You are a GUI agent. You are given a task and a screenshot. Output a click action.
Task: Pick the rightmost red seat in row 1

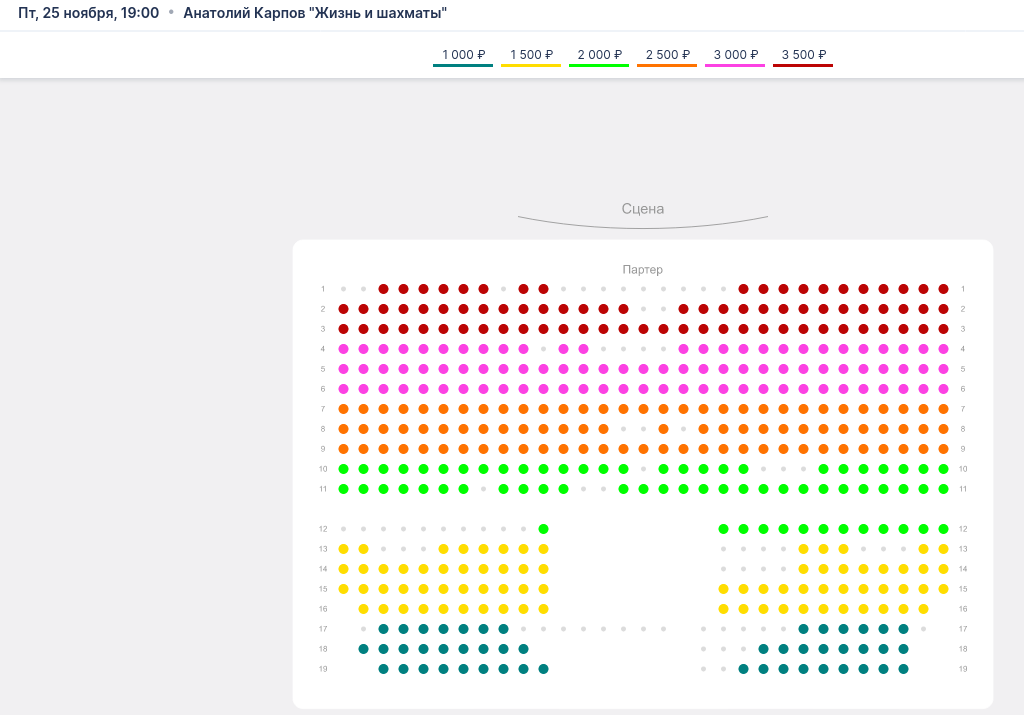(x=943, y=289)
